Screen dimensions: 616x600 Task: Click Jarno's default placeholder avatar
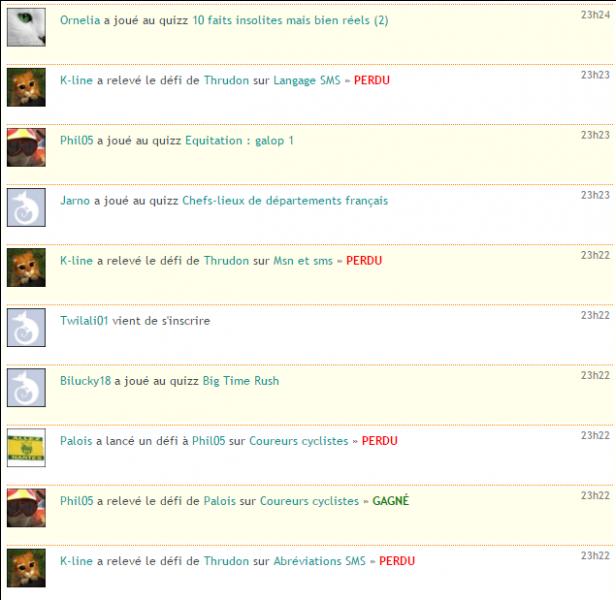[26, 207]
